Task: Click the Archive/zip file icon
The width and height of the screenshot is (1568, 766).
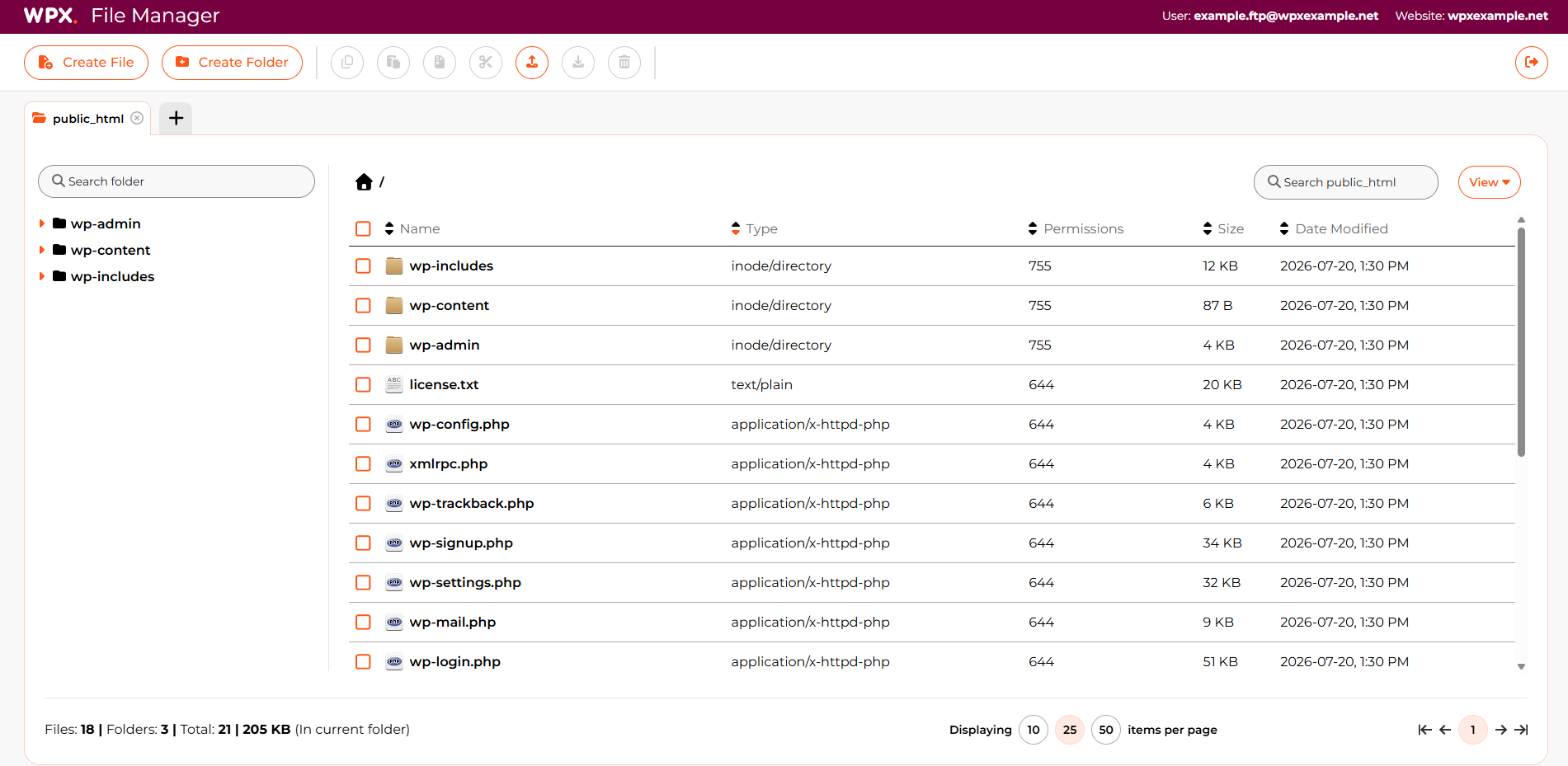Action: (x=440, y=63)
